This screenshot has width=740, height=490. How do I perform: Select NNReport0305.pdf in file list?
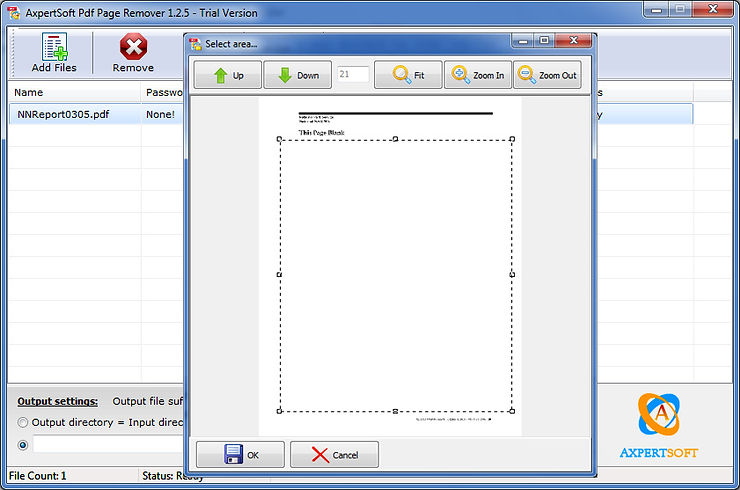tap(63, 114)
